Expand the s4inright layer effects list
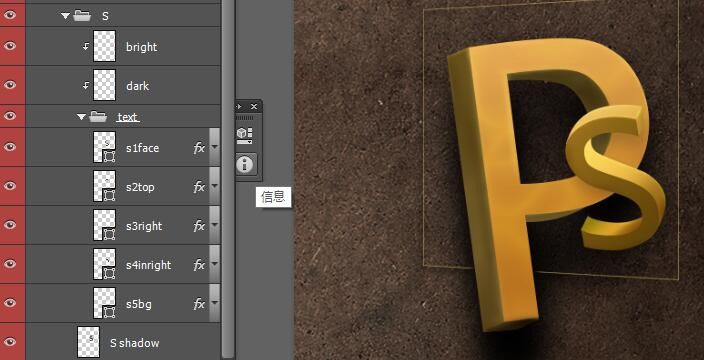The width and height of the screenshot is (704, 360). click(215, 264)
